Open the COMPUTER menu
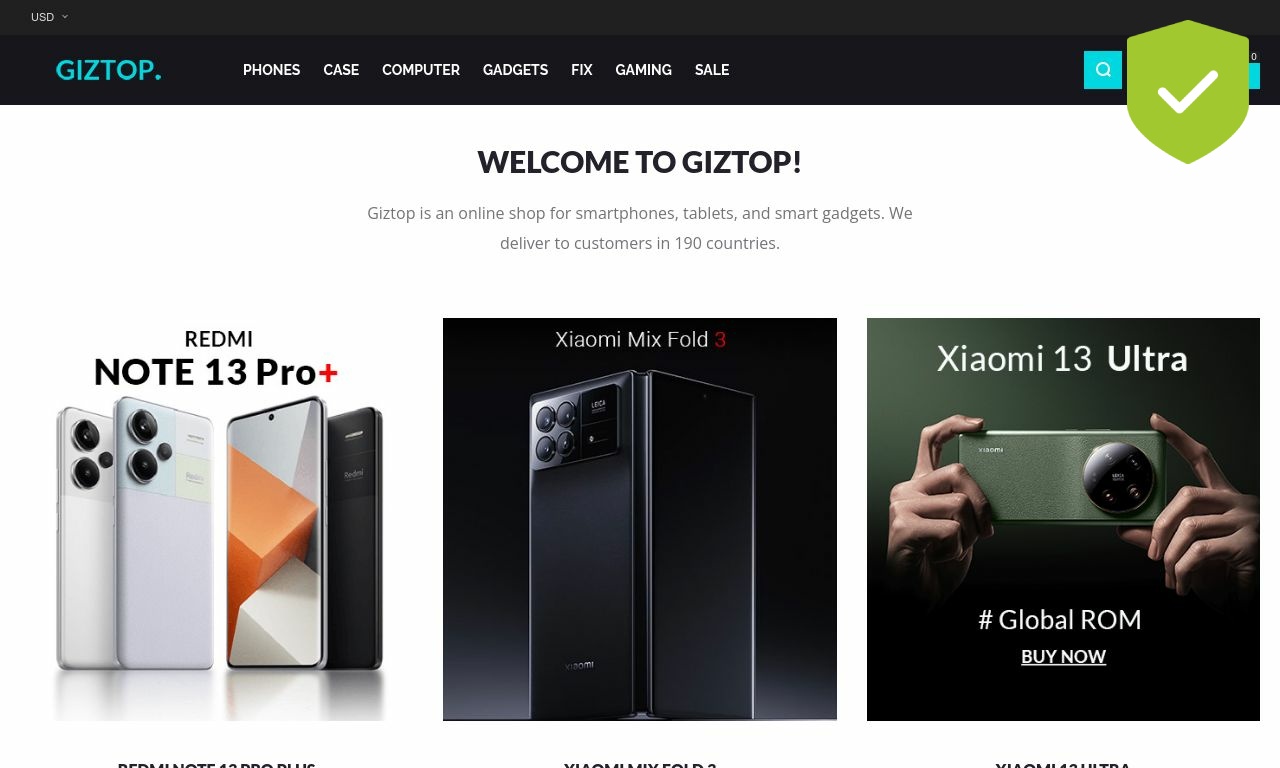The width and height of the screenshot is (1280, 768). [421, 70]
